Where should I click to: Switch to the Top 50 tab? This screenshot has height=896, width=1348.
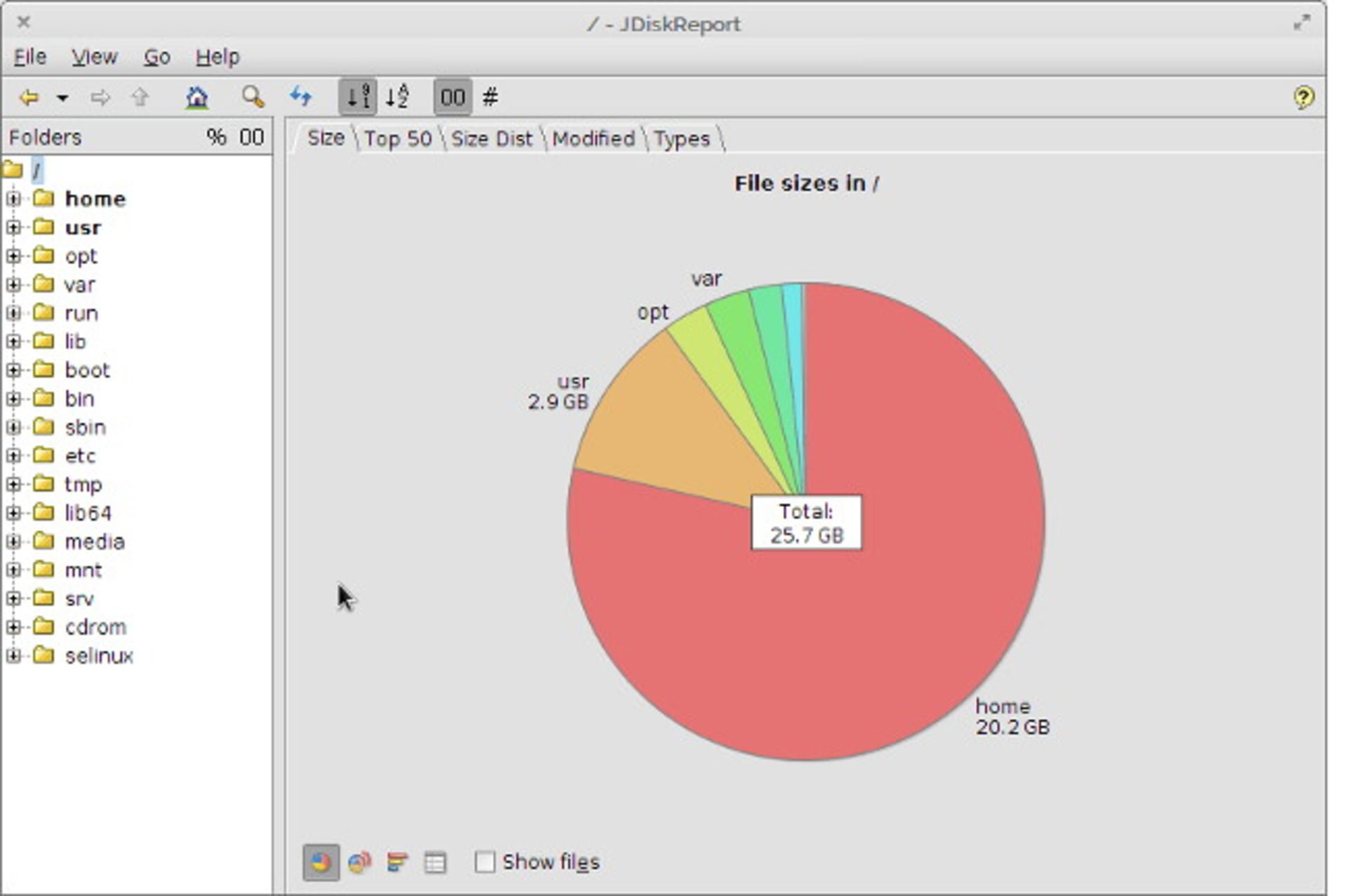pyautogui.click(x=397, y=138)
